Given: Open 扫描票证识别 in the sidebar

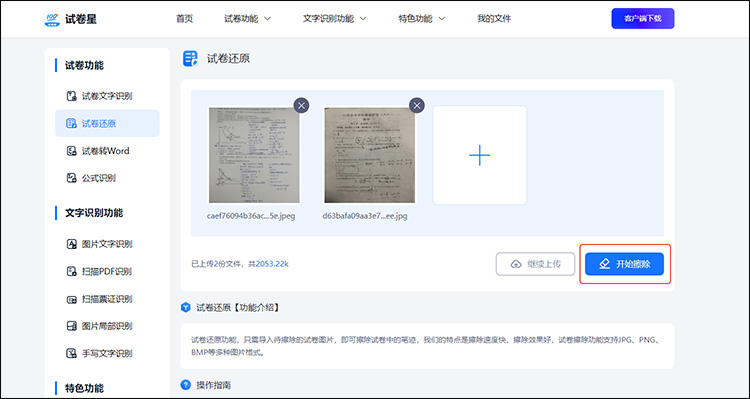Looking at the screenshot, I should click(x=107, y=299).
